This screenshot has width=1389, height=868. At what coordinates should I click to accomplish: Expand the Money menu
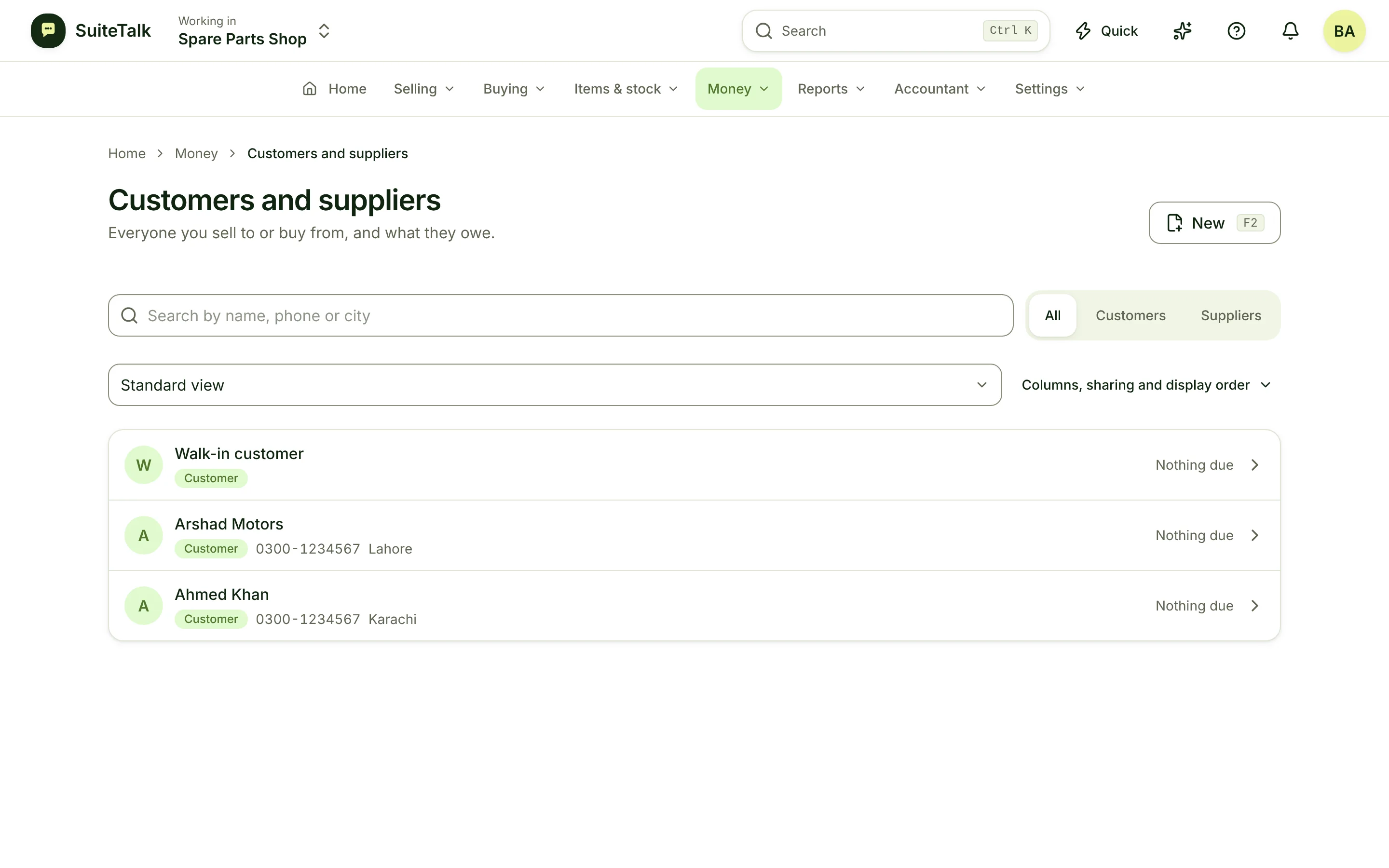coord(738,89)
